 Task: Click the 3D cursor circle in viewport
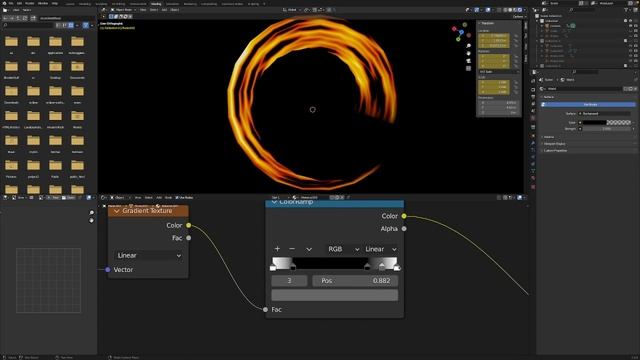coord(313,109)
